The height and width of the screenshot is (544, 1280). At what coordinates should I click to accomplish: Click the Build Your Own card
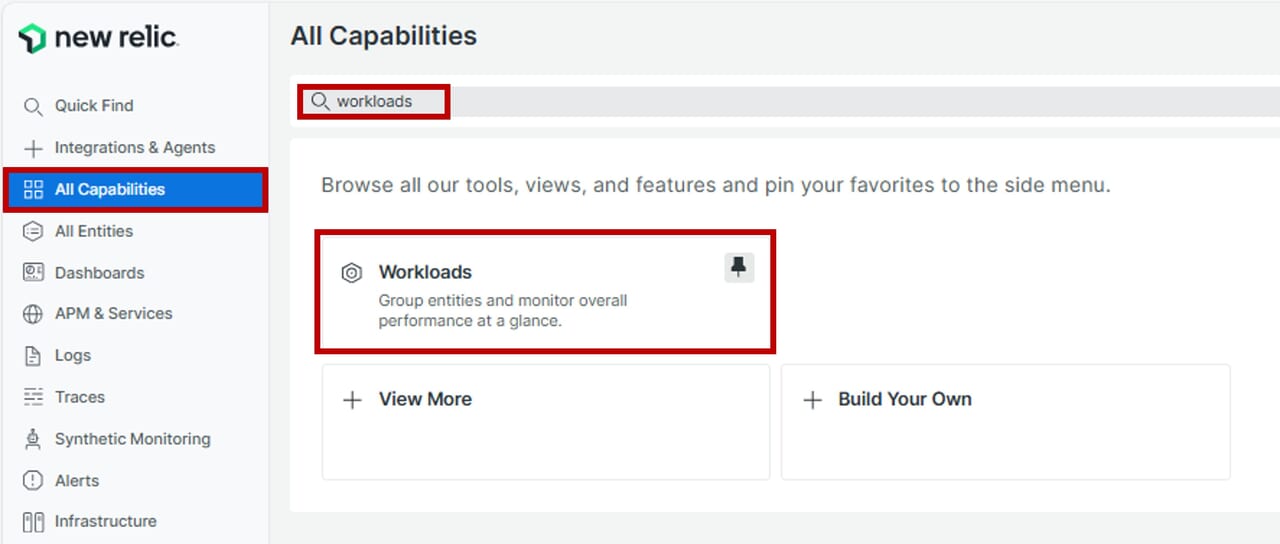[1005, 421]
